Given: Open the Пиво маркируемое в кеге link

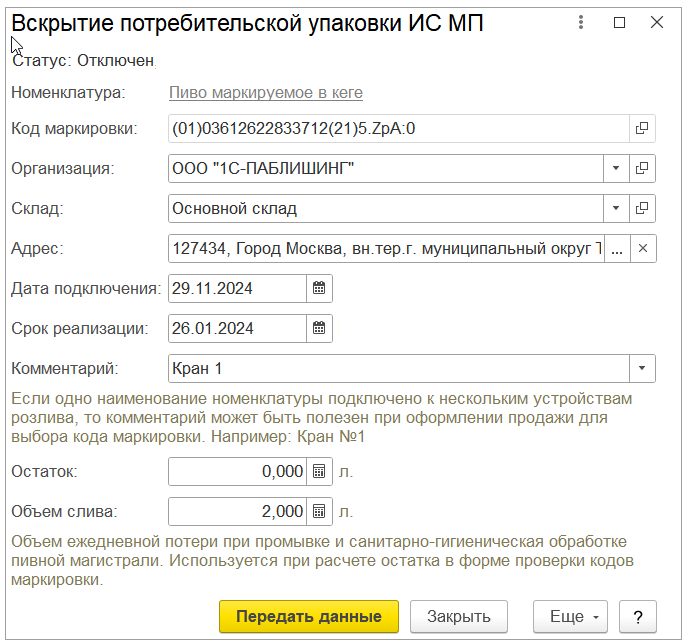Looking at the screenshot, I should point(265,93).
